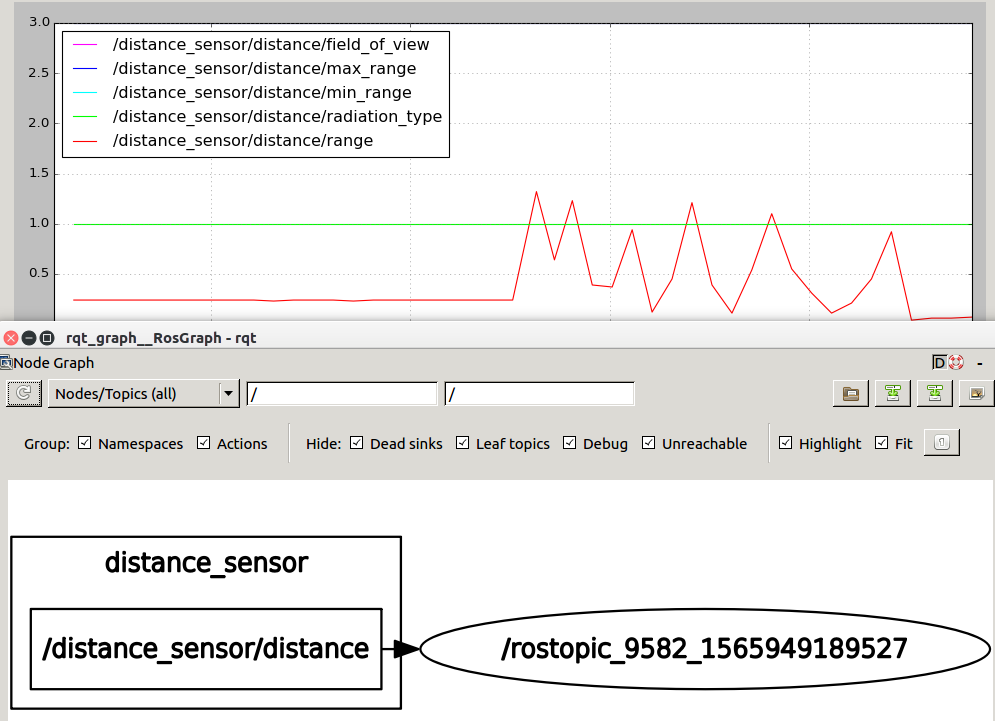This screenshot has width=995, height=721.
Task: Click the dockable 'D' icon in Node Graph header
Action: coord(939,362)
